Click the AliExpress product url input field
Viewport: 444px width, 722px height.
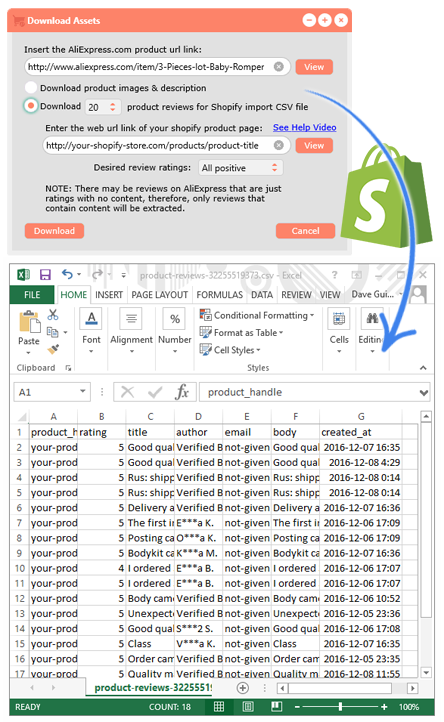(x=157, y=67)
